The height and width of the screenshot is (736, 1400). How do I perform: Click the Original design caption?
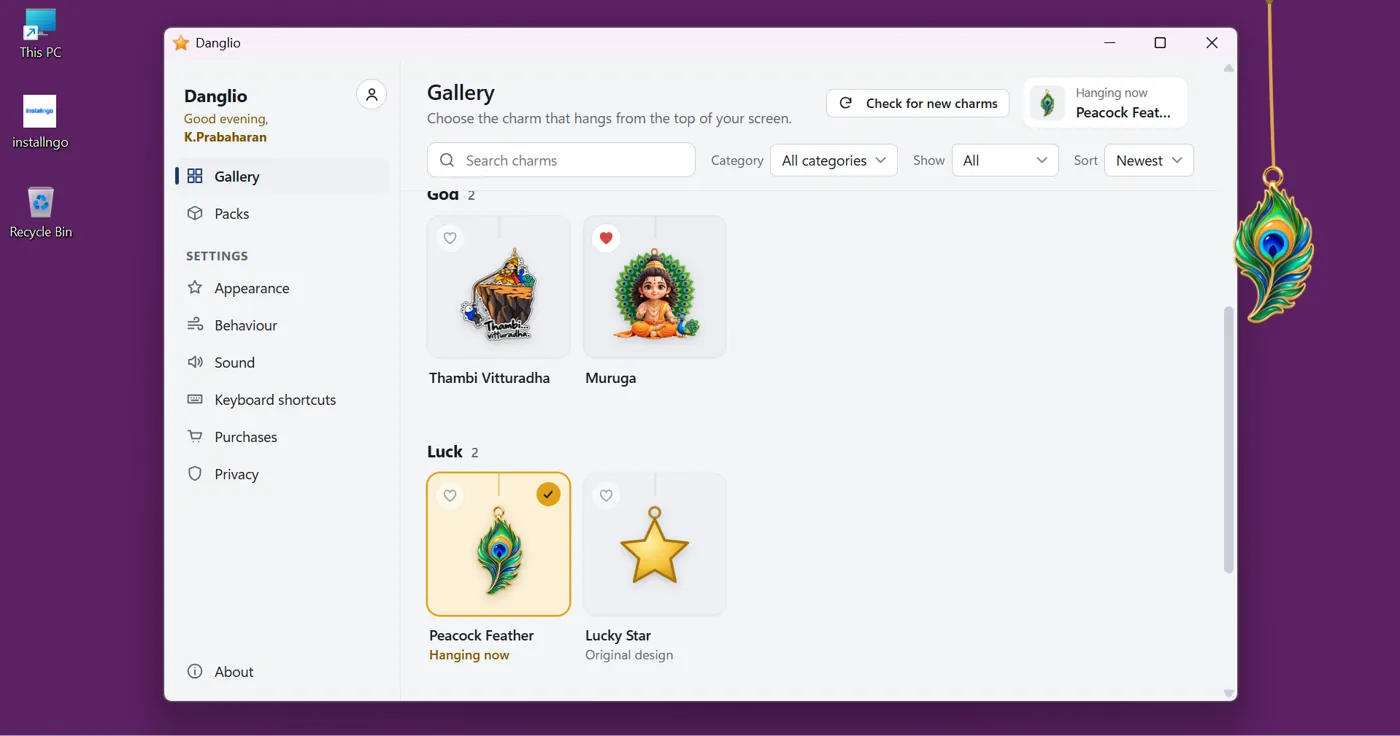point(629,655)
